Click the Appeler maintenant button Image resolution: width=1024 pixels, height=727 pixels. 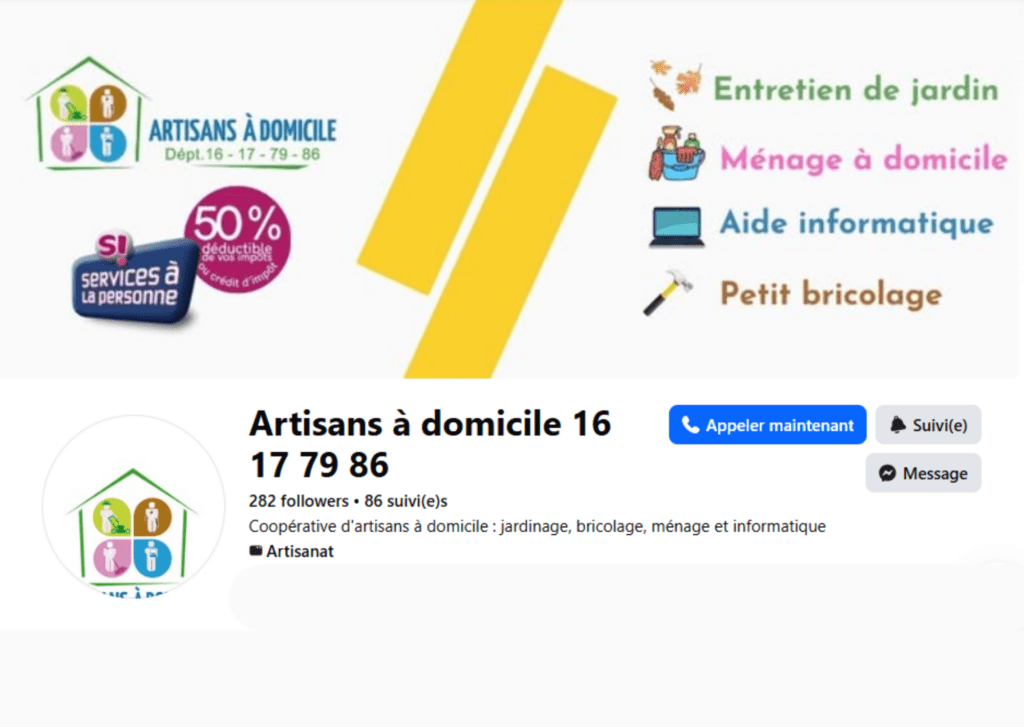coord(767,425)
